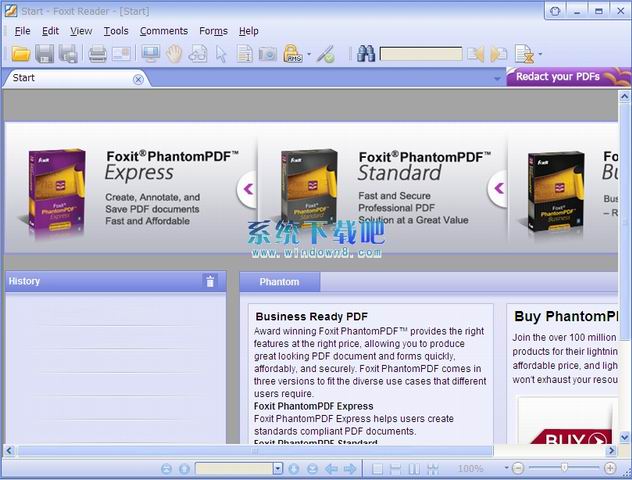Click the Snapshot camera icon
Viewport: 632px width, 480px height.
click(267, 54)
